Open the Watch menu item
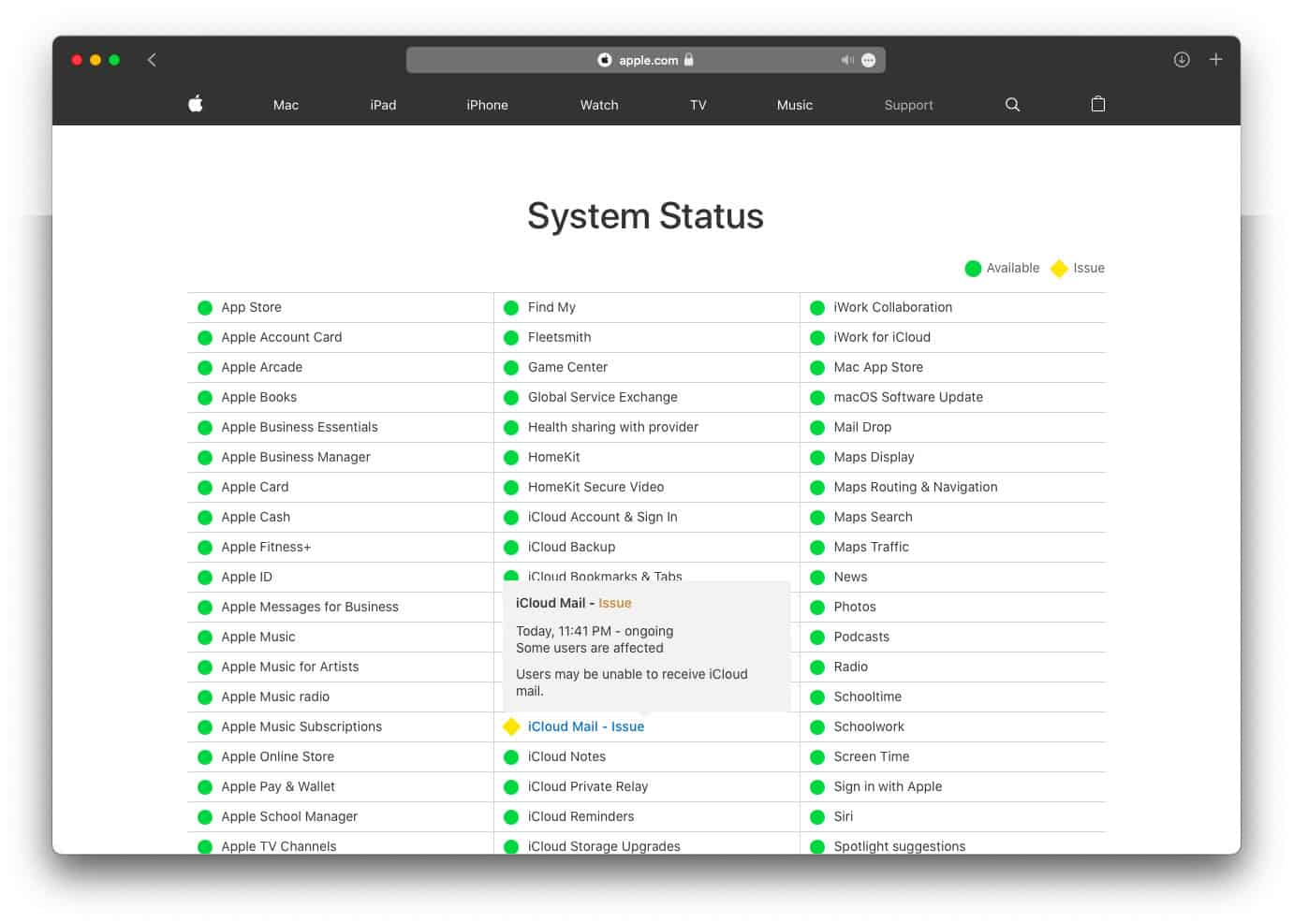 point(599,105)
